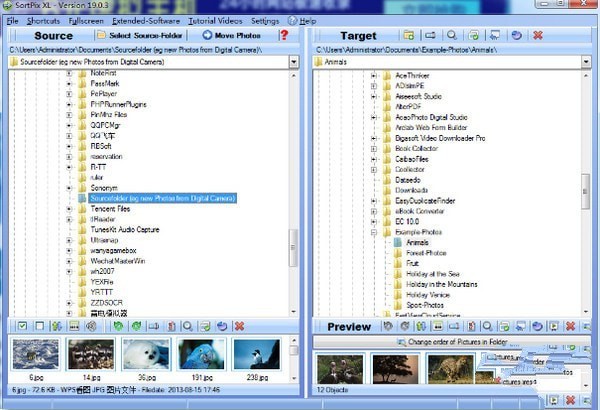Click the target tree vertical scrollbar thumb

point(585,191)
